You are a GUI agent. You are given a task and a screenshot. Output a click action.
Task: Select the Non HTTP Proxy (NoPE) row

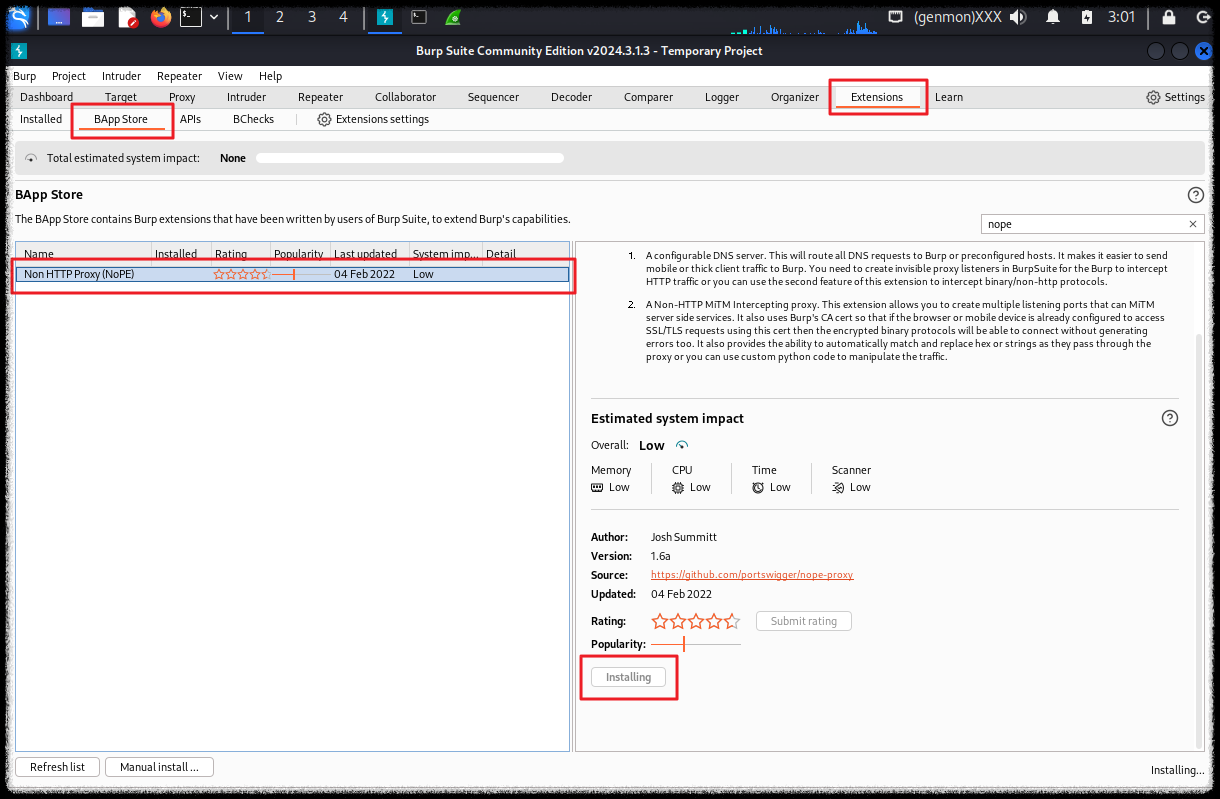click(x=292, y=274)
